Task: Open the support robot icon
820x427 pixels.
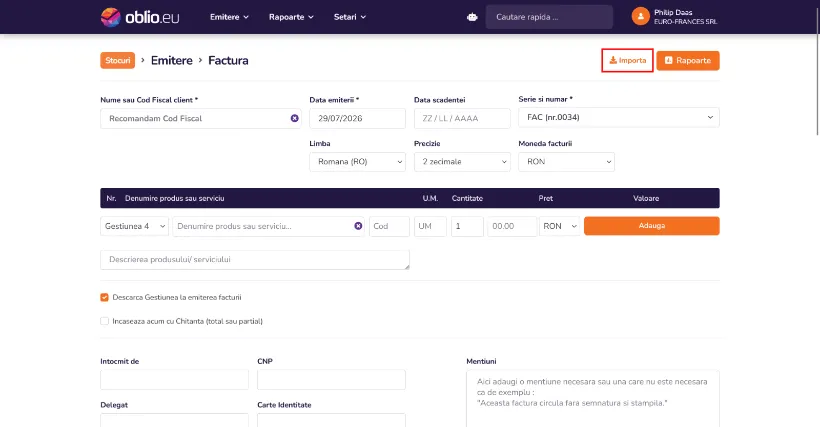Action: (472, 17)
